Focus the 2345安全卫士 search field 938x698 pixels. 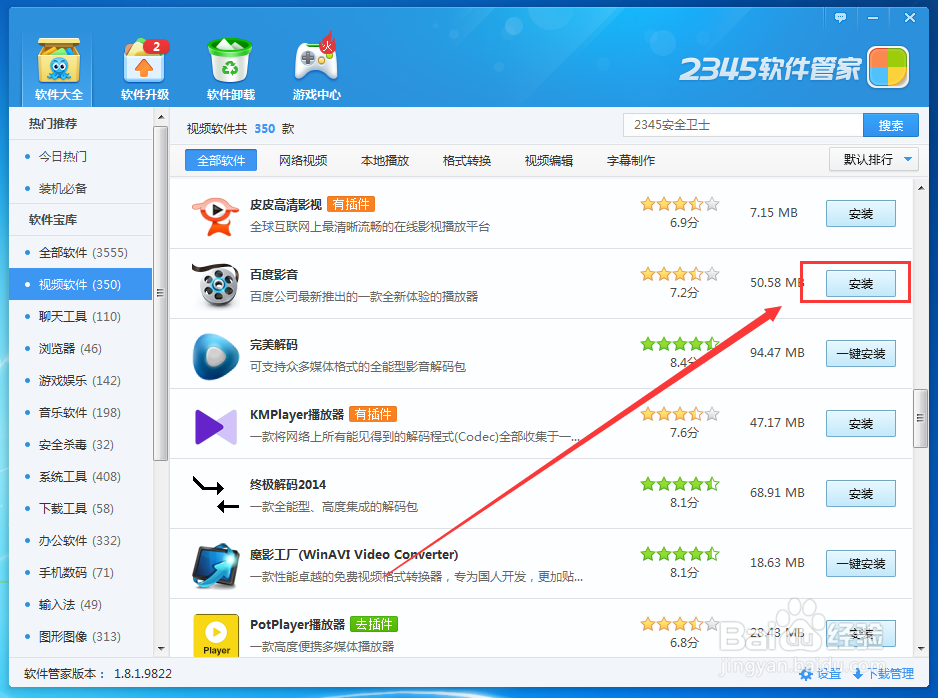pyautogui.click(x=743, y=125)
